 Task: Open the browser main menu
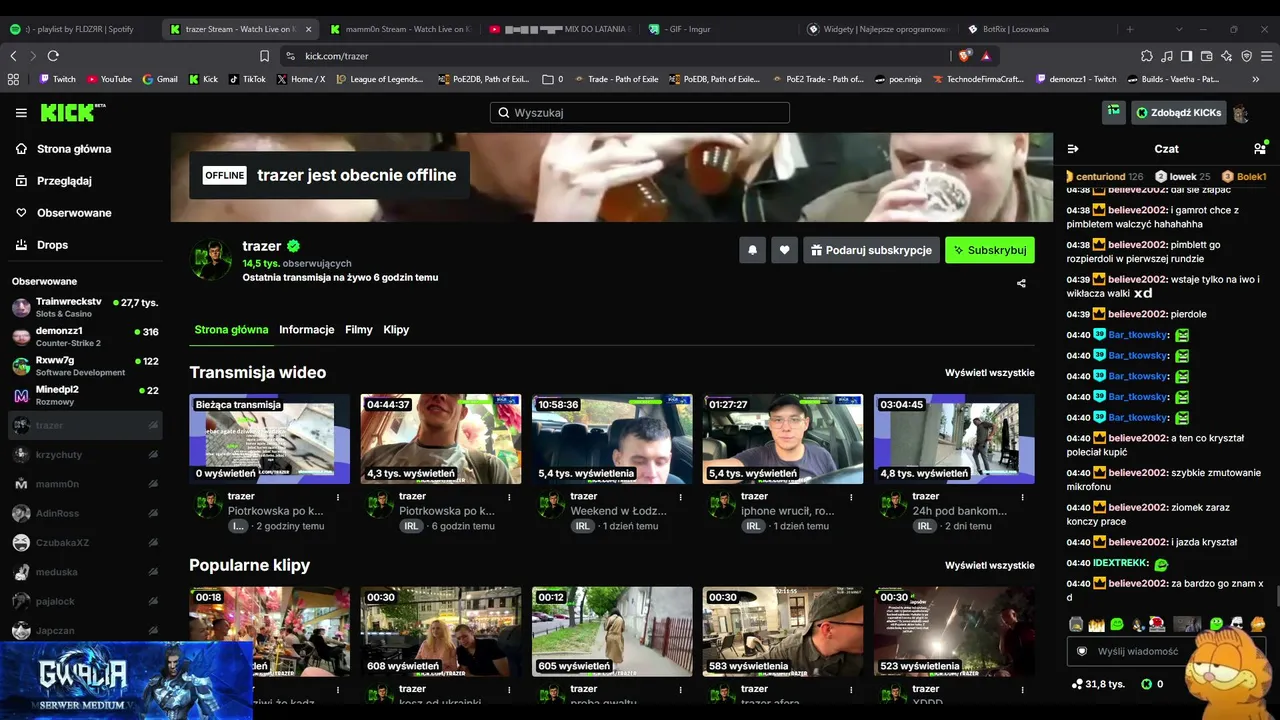pyautogui.click(x=1266, y=56)
